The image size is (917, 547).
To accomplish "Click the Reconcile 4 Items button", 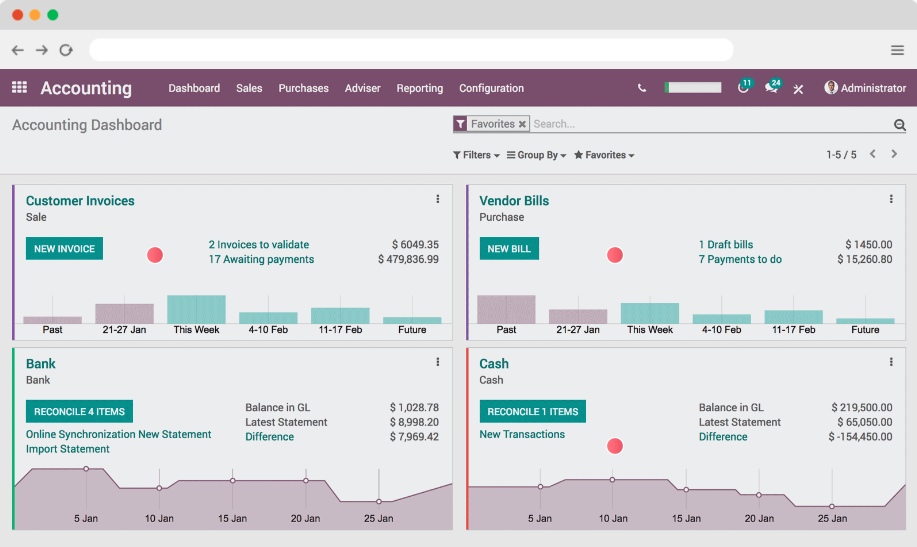I will click(x=79, y=411).
